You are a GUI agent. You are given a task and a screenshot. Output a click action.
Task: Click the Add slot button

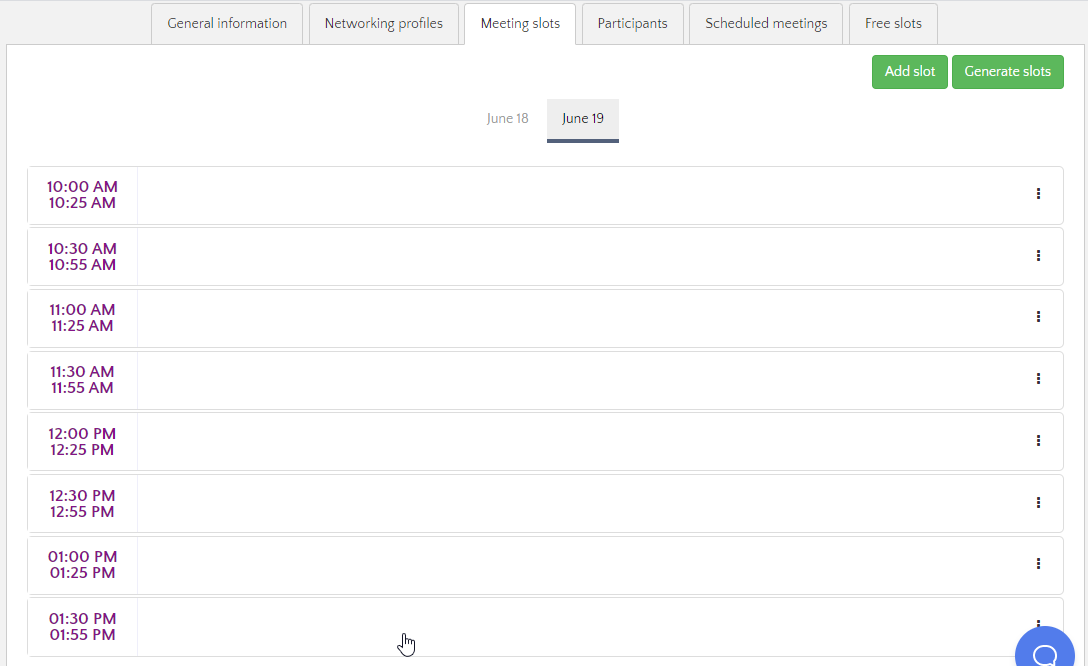[x=909, y=72]
